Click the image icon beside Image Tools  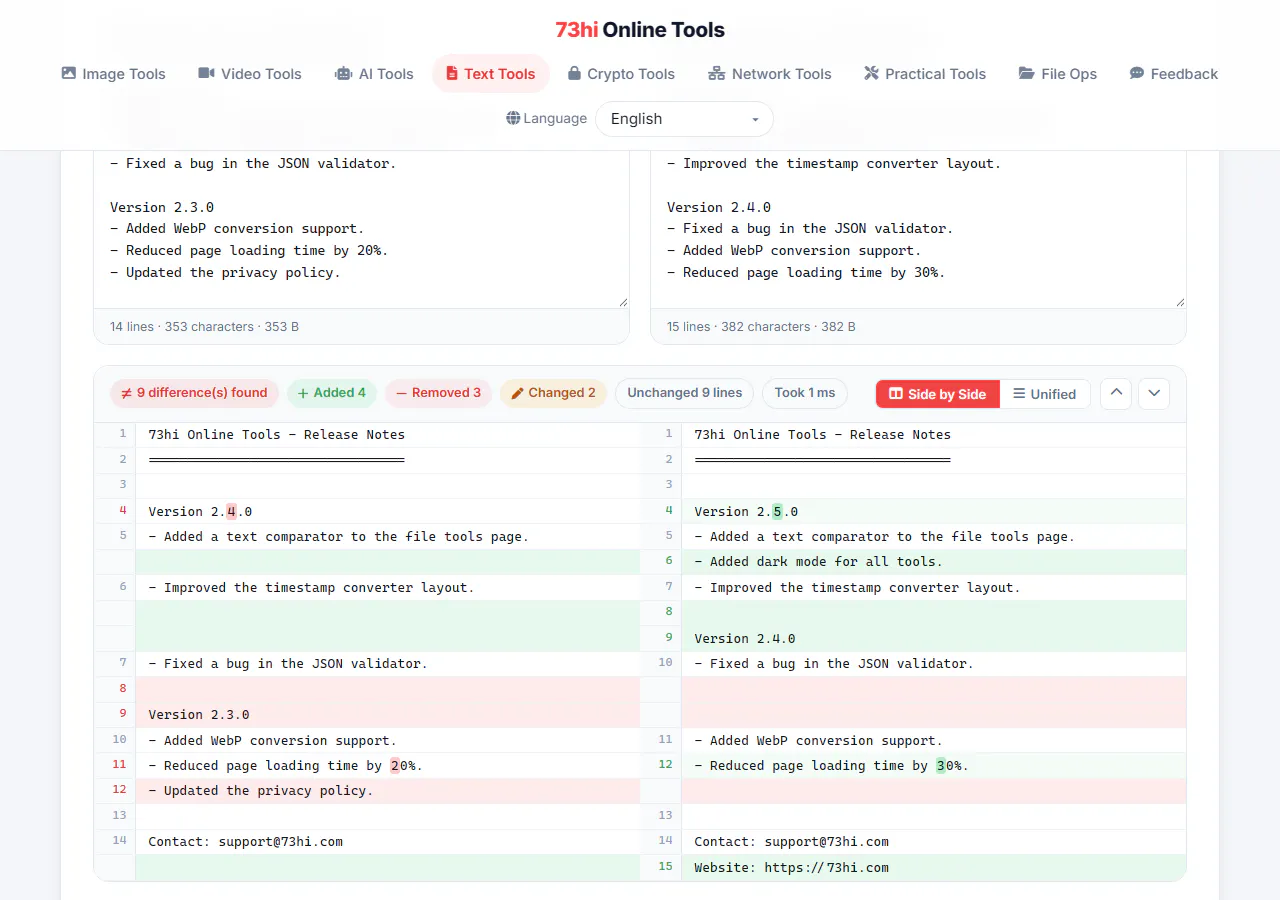(x=69, y=73)
